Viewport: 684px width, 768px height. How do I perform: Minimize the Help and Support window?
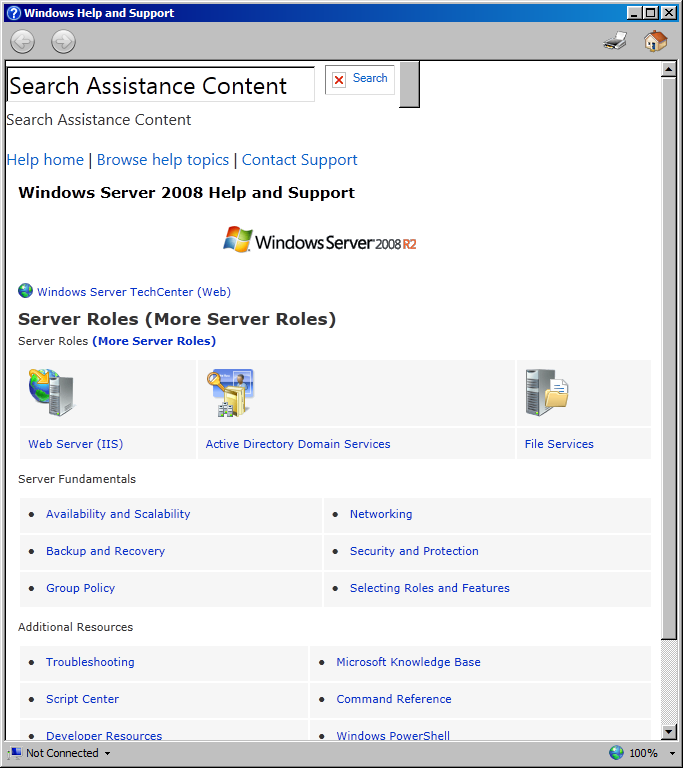(x=634, y=13)
